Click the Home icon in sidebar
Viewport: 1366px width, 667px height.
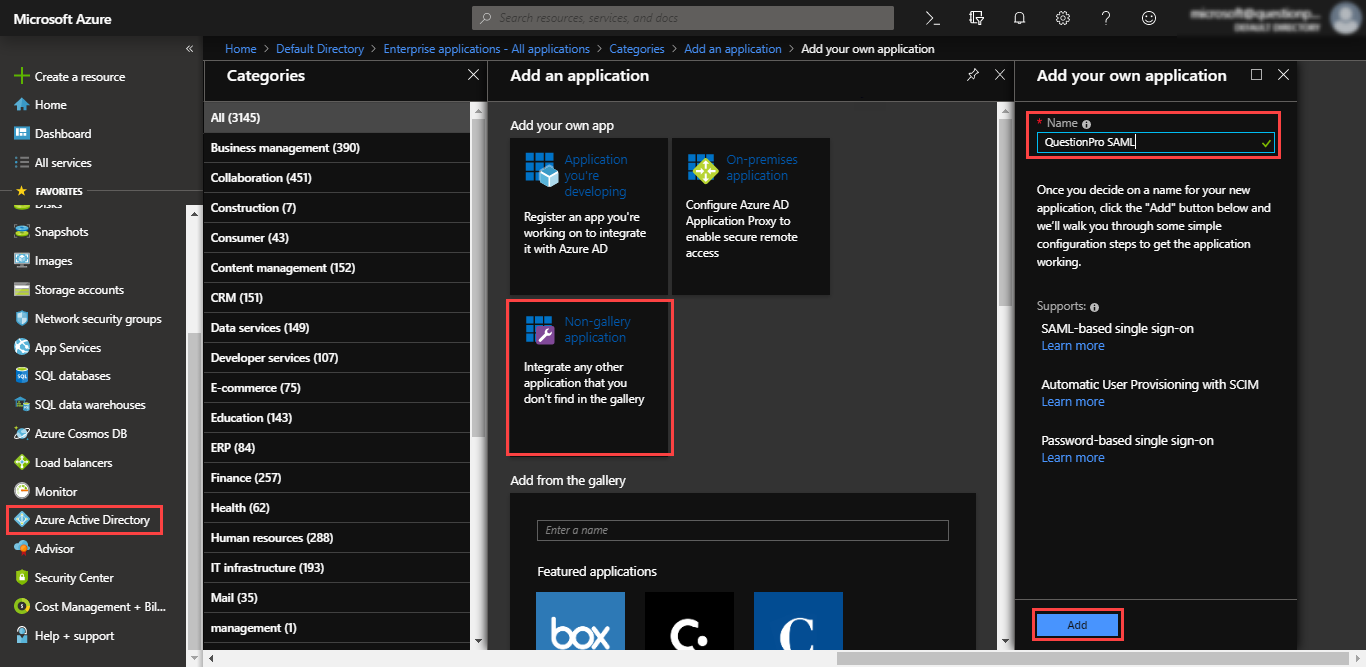22,104
